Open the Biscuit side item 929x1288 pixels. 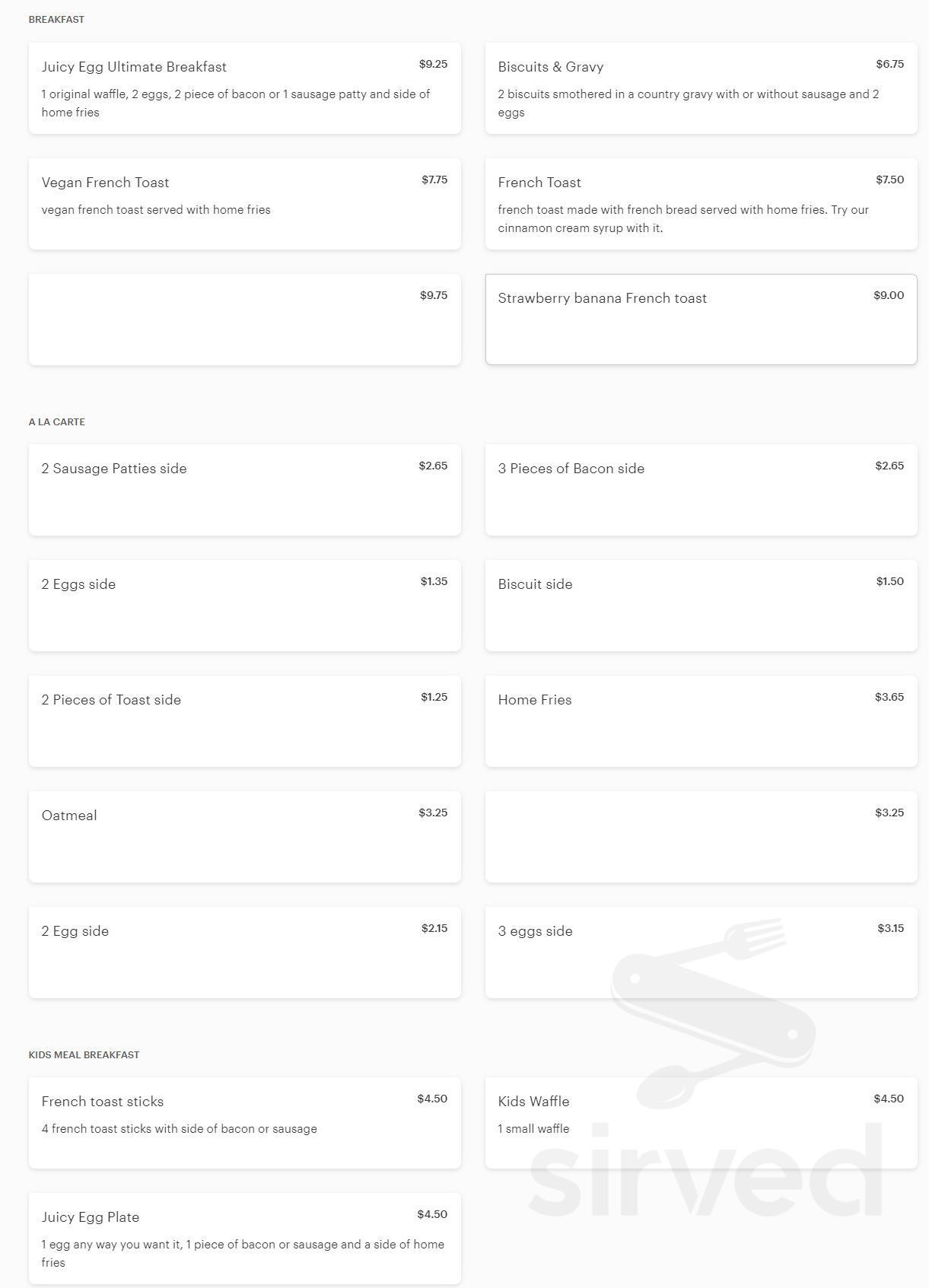701,606
